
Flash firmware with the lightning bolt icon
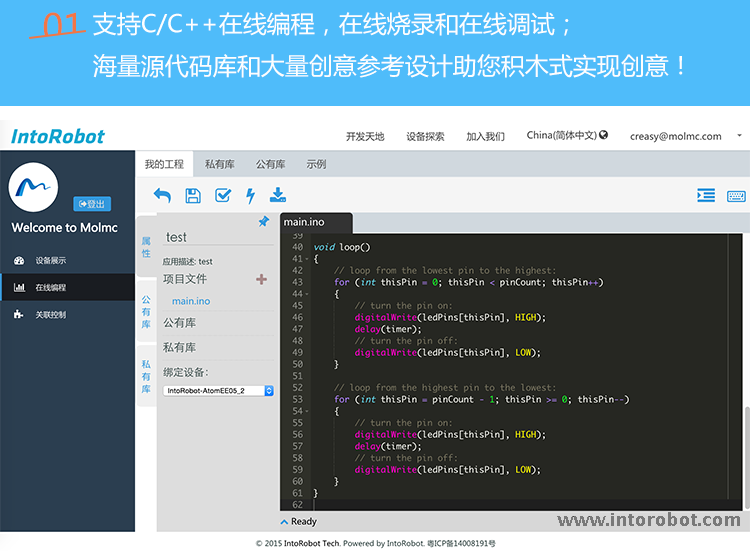point(250,196)
